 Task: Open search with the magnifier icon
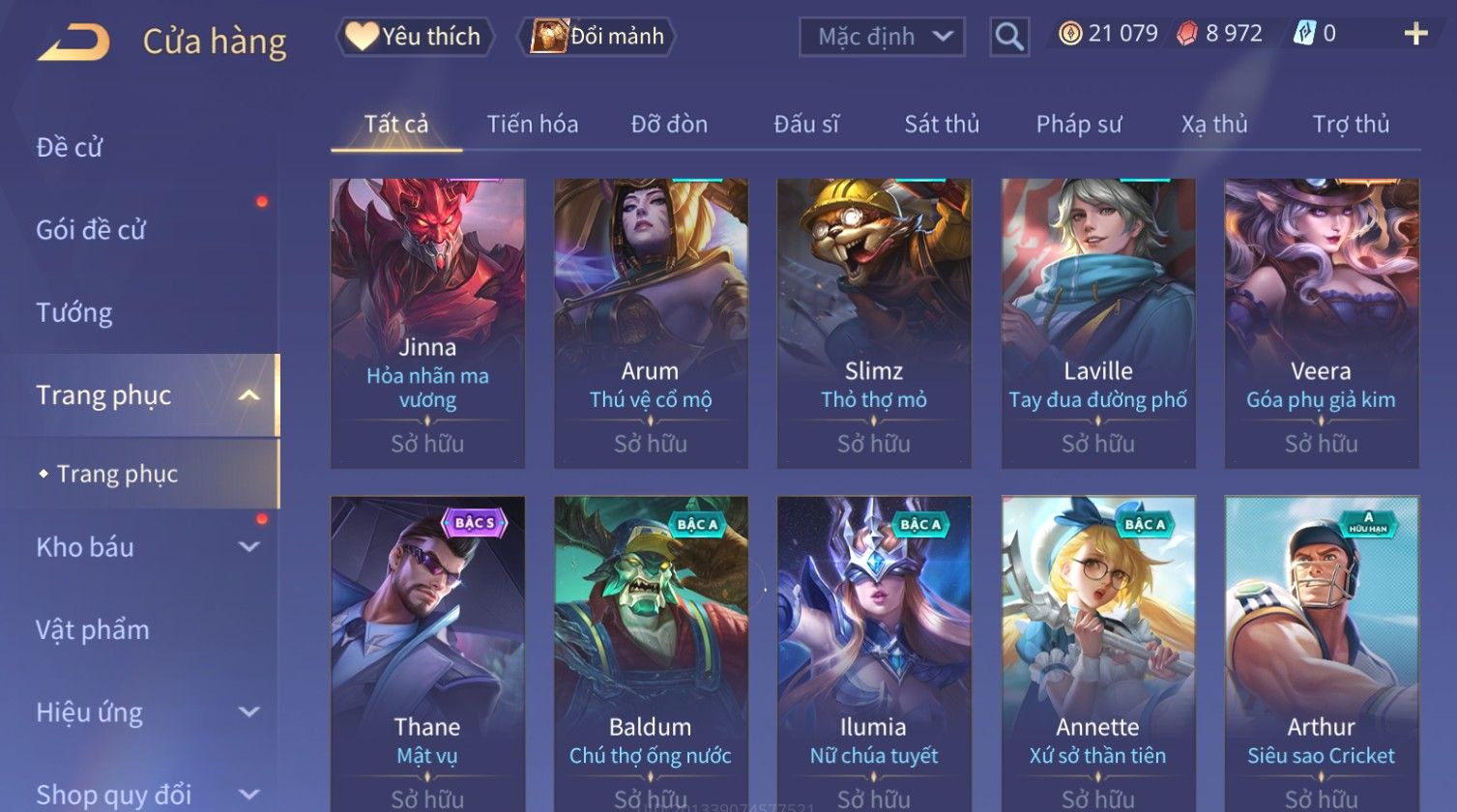[1008, 37]
